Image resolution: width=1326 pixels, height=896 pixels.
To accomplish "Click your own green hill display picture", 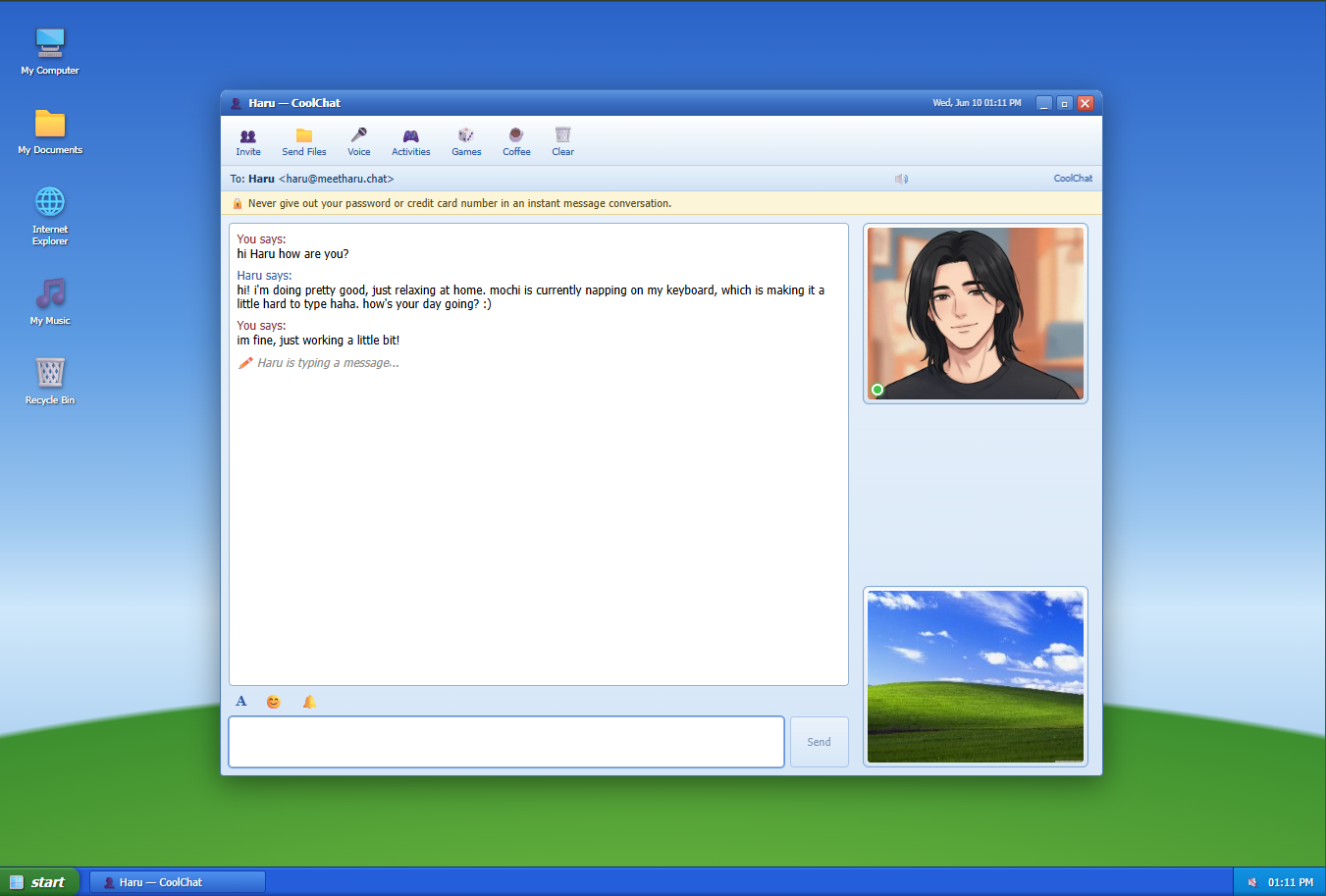I will (976, 676).
